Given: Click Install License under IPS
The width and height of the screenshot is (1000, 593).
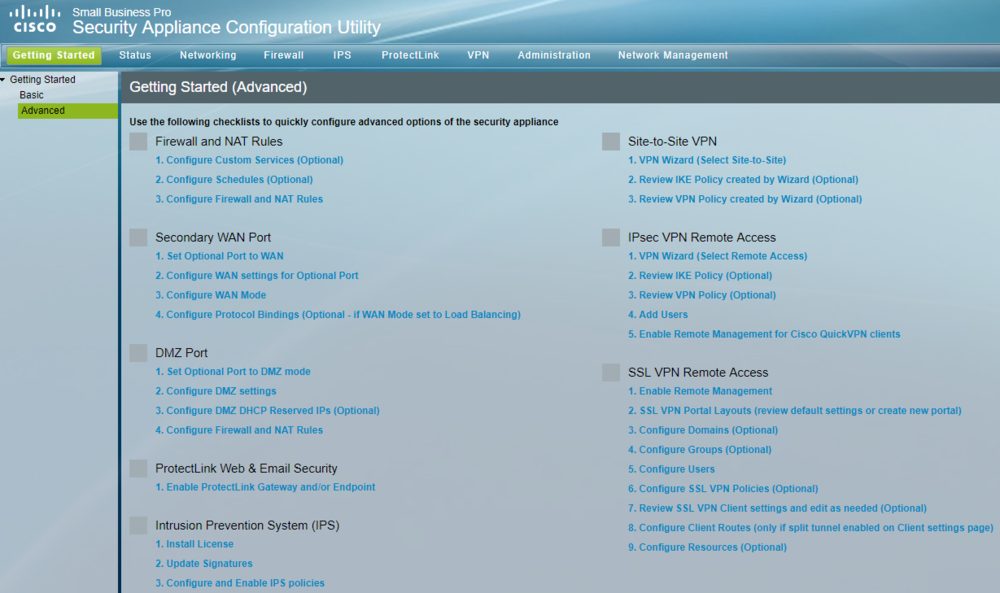Looking at the screenshot, I should click(194, 544).
